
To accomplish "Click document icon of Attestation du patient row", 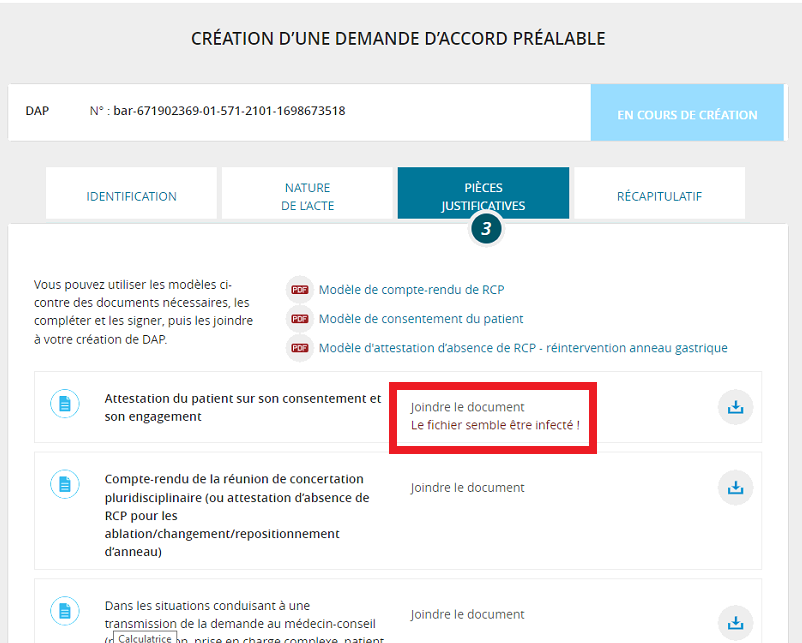I will [x=65, y=404].
